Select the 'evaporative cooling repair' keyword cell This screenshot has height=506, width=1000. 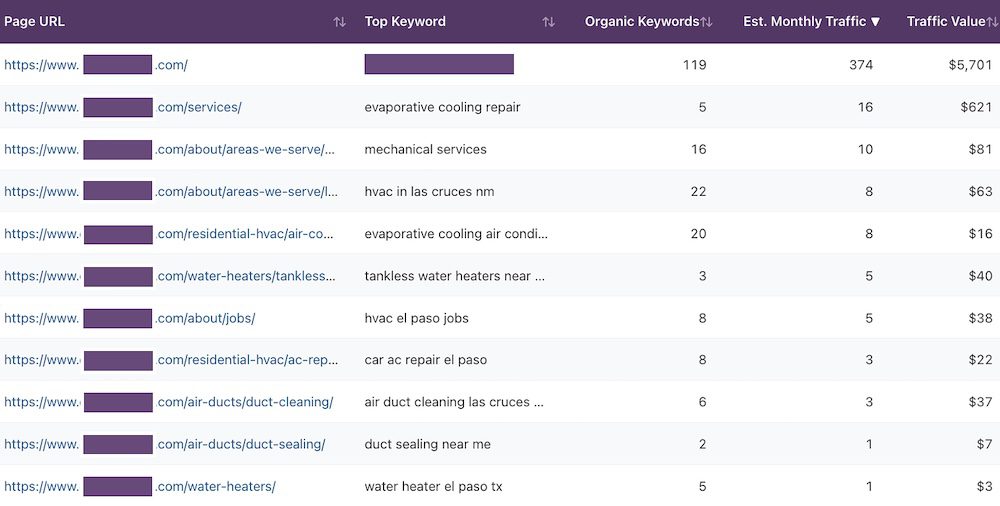tap(442, 107)
